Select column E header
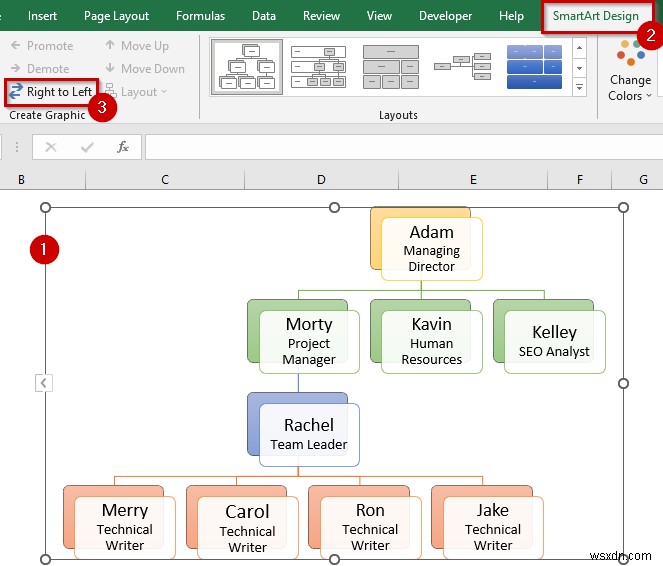Image resolution: width=663 pixels, height=566 pixels. [473, 180]
